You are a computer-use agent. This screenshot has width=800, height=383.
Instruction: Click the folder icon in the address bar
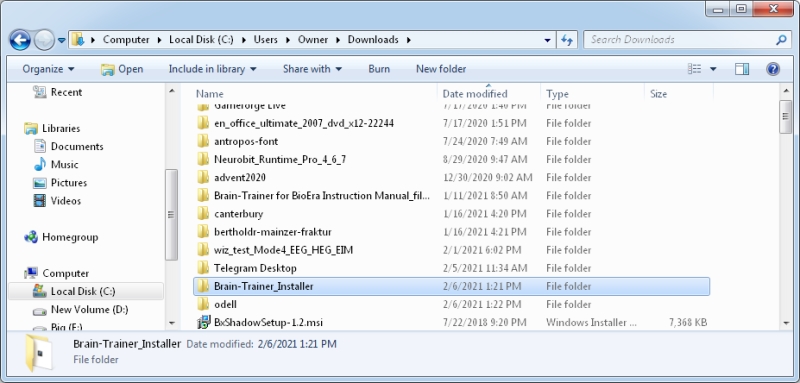pos(78,40)
